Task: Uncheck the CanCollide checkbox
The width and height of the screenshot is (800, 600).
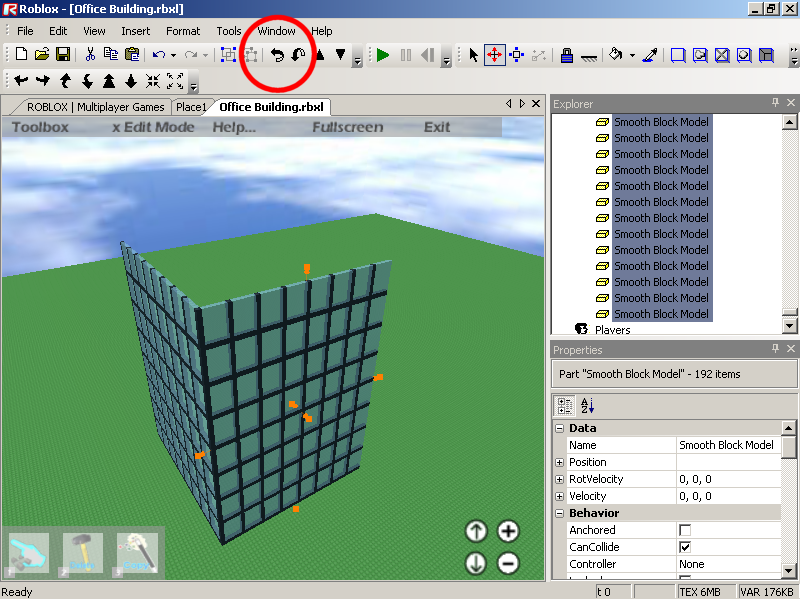Action: pos(685,547)
